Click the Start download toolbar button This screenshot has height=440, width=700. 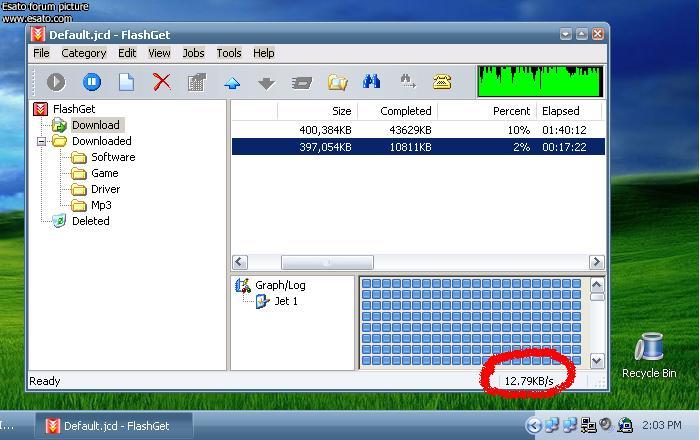pyautogui.click(x=56, y=82)
